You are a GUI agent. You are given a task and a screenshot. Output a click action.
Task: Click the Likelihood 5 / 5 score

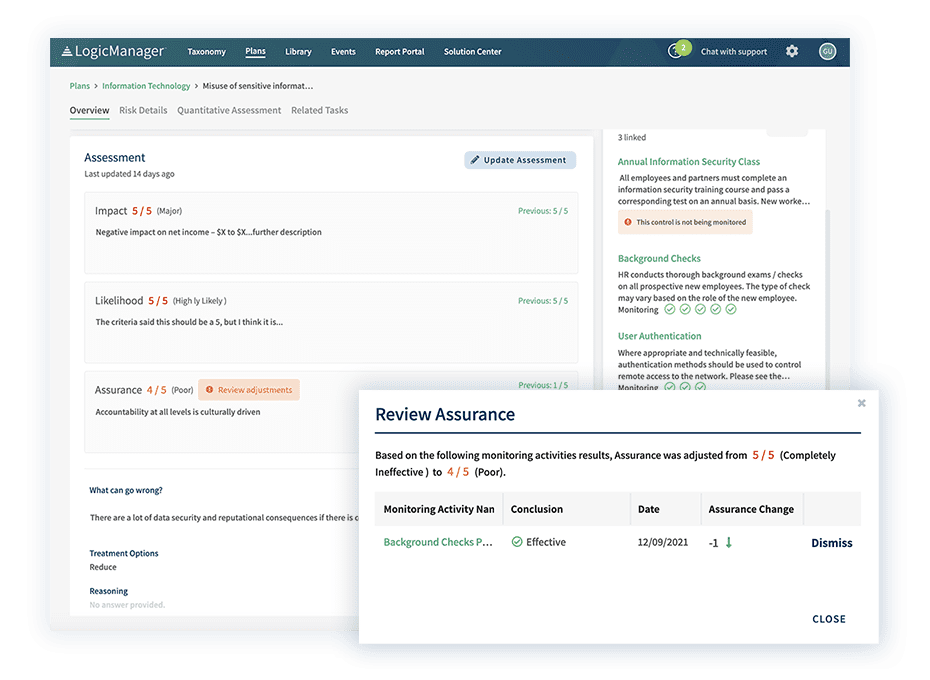tap(158, 301)
